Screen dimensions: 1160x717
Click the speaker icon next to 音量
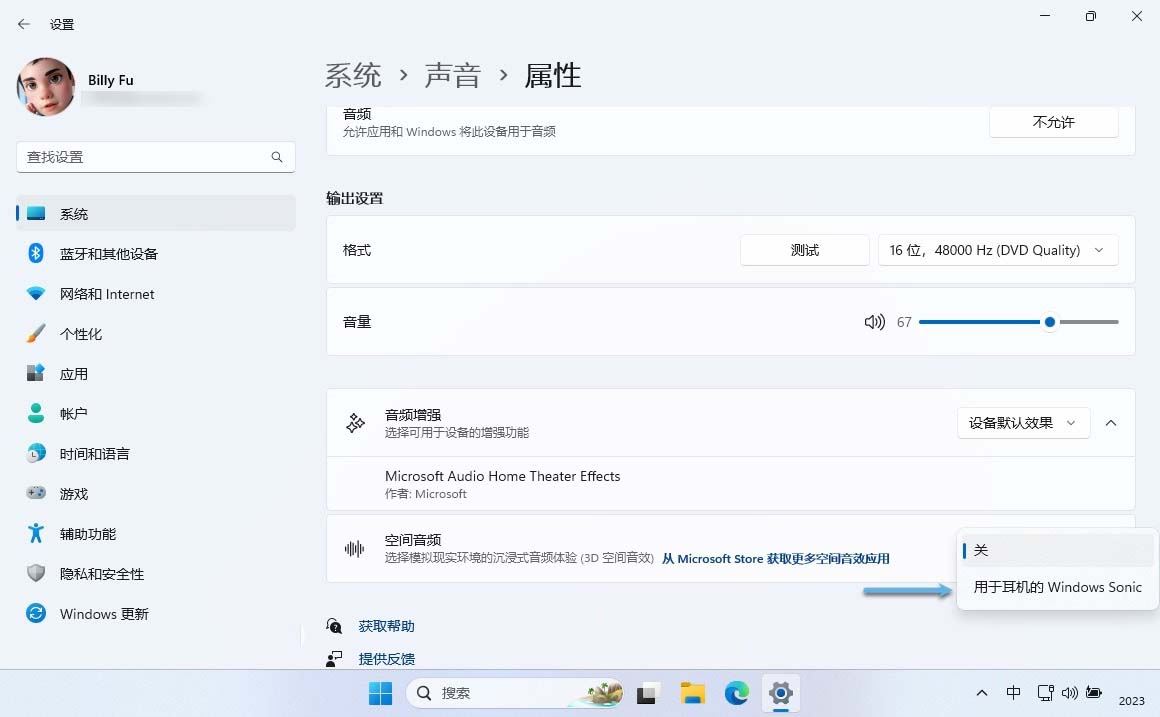874,322
